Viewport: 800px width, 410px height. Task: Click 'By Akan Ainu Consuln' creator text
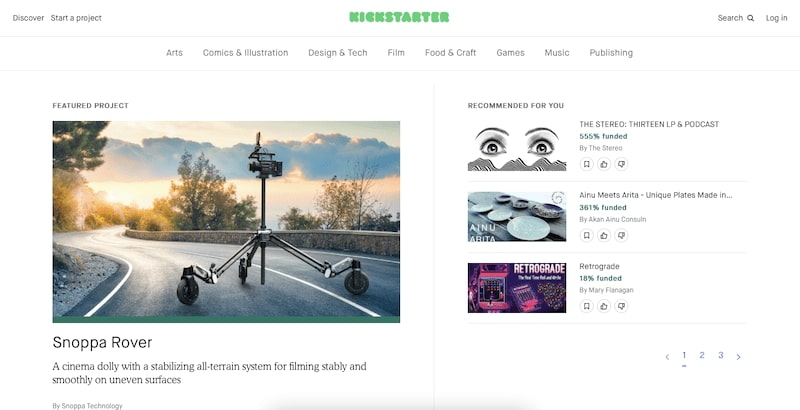[613, 219]
